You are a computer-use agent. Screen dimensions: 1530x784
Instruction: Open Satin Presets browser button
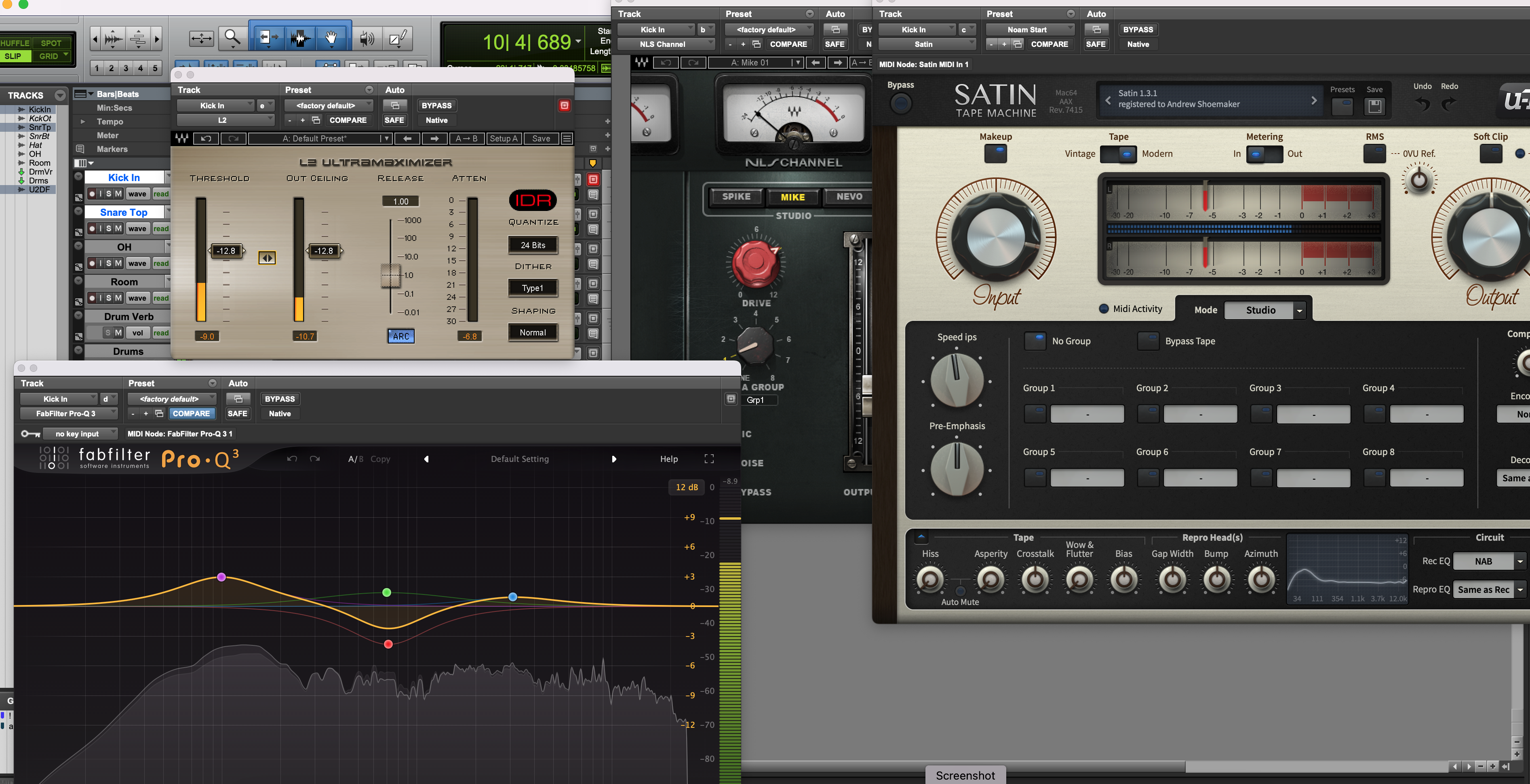[x=1342, y=106]
